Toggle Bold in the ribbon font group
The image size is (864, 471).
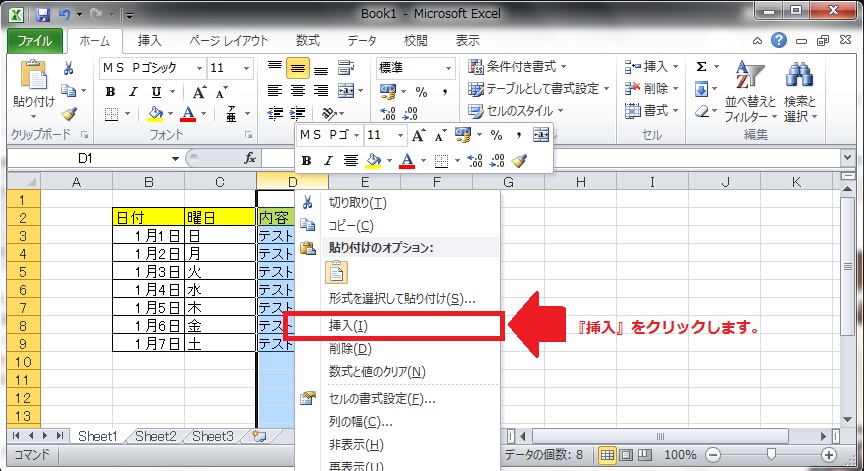coord(110,92)
